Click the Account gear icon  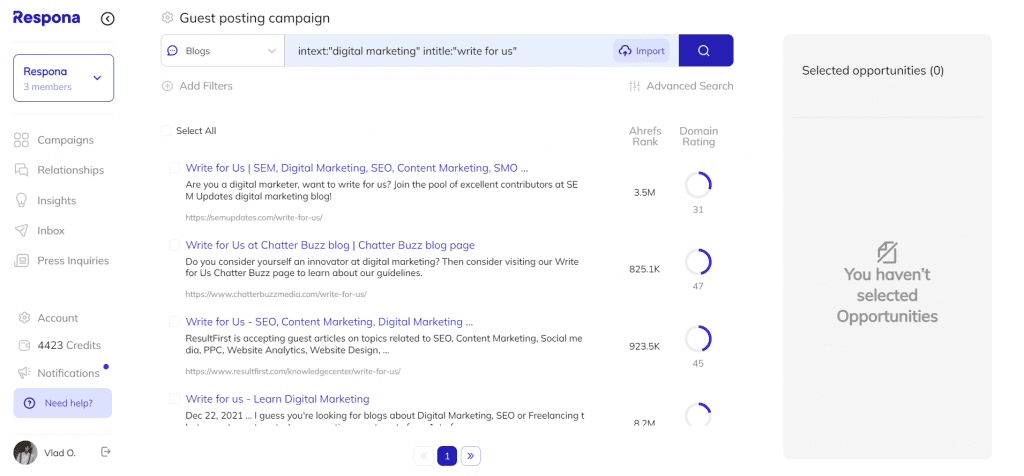(x=24, y=318)
